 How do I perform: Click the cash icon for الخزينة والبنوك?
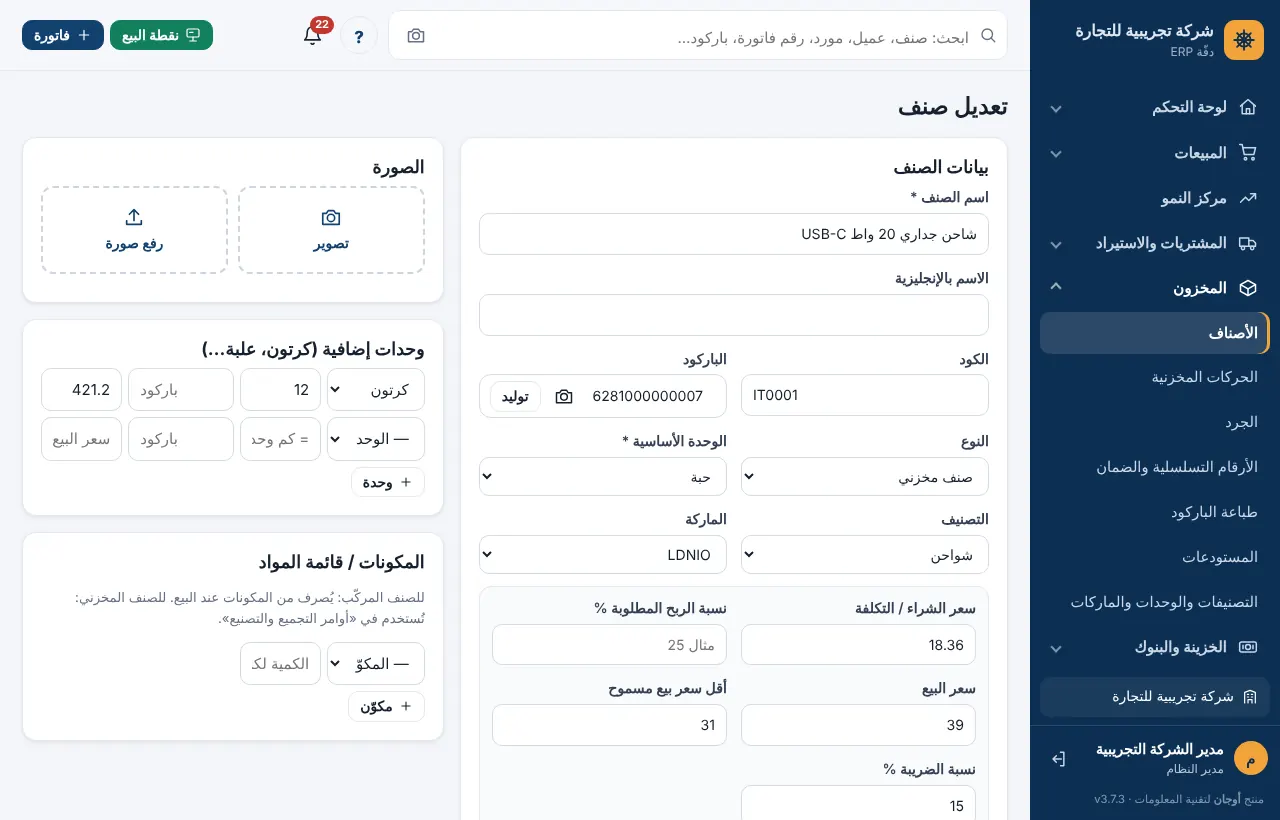(1248, 647)
